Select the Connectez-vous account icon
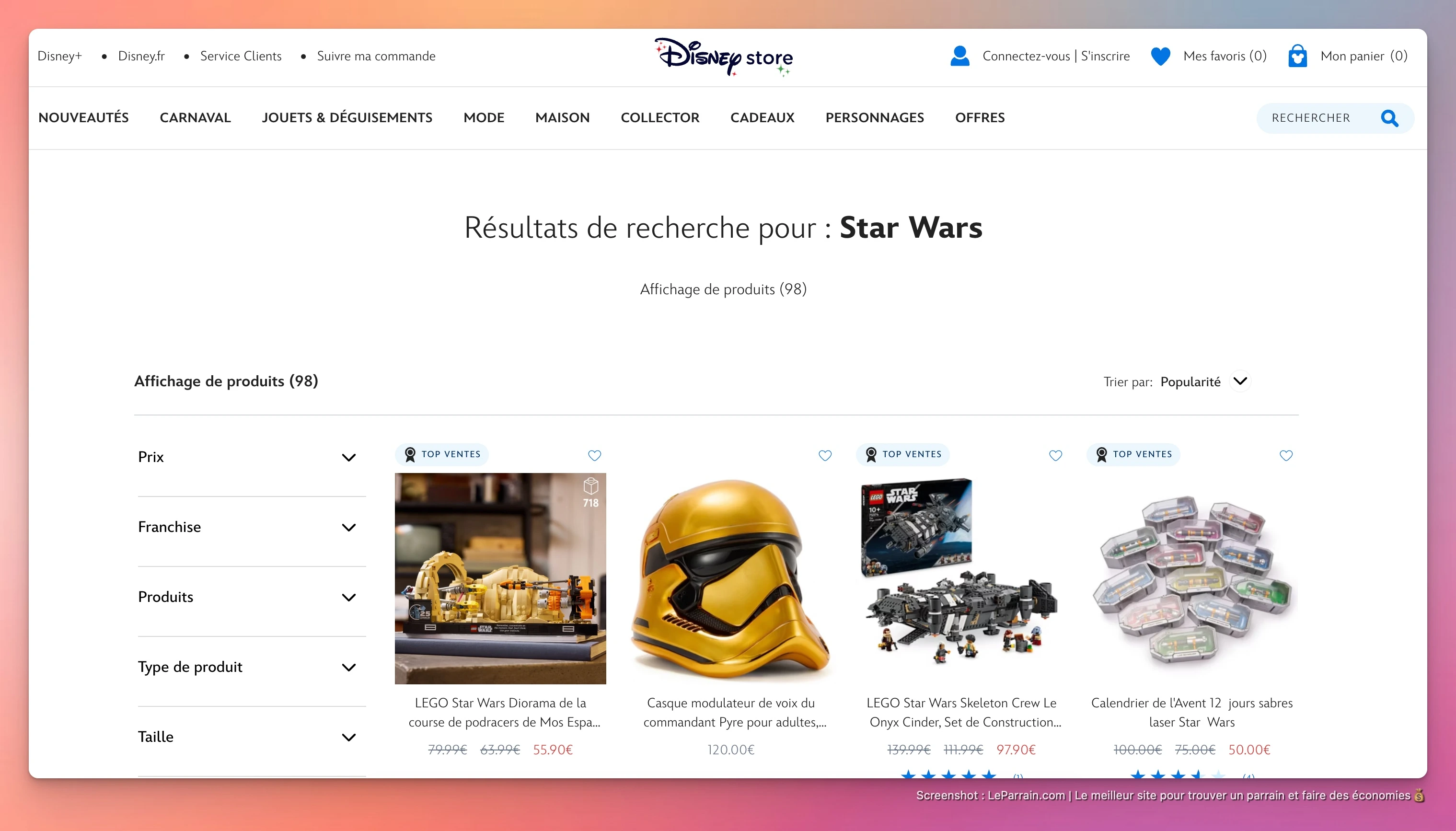Viewport: 1456px width, 831px height. pos(959,56)
